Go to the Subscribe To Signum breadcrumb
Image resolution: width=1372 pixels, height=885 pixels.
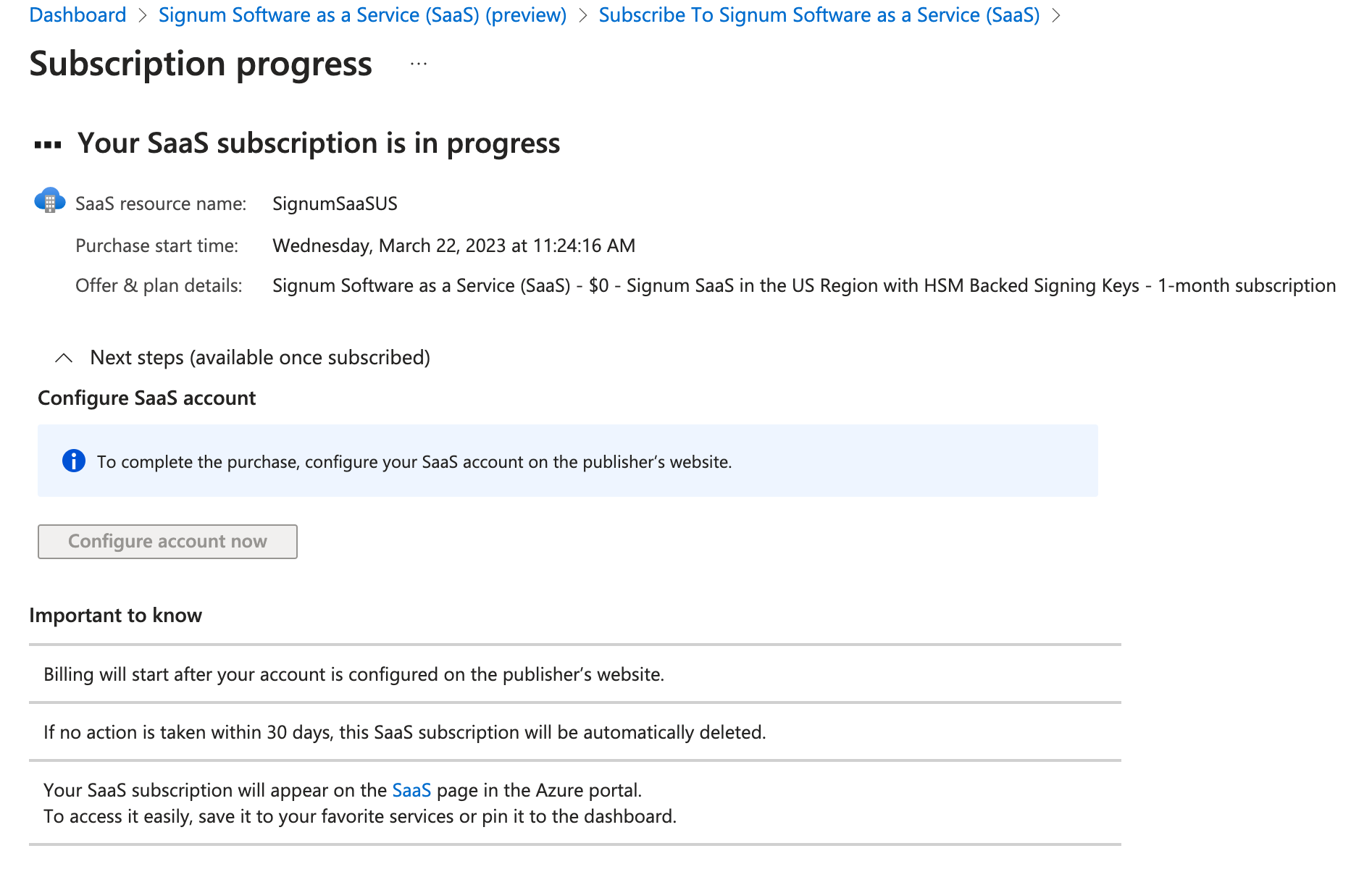coord(819,15)
